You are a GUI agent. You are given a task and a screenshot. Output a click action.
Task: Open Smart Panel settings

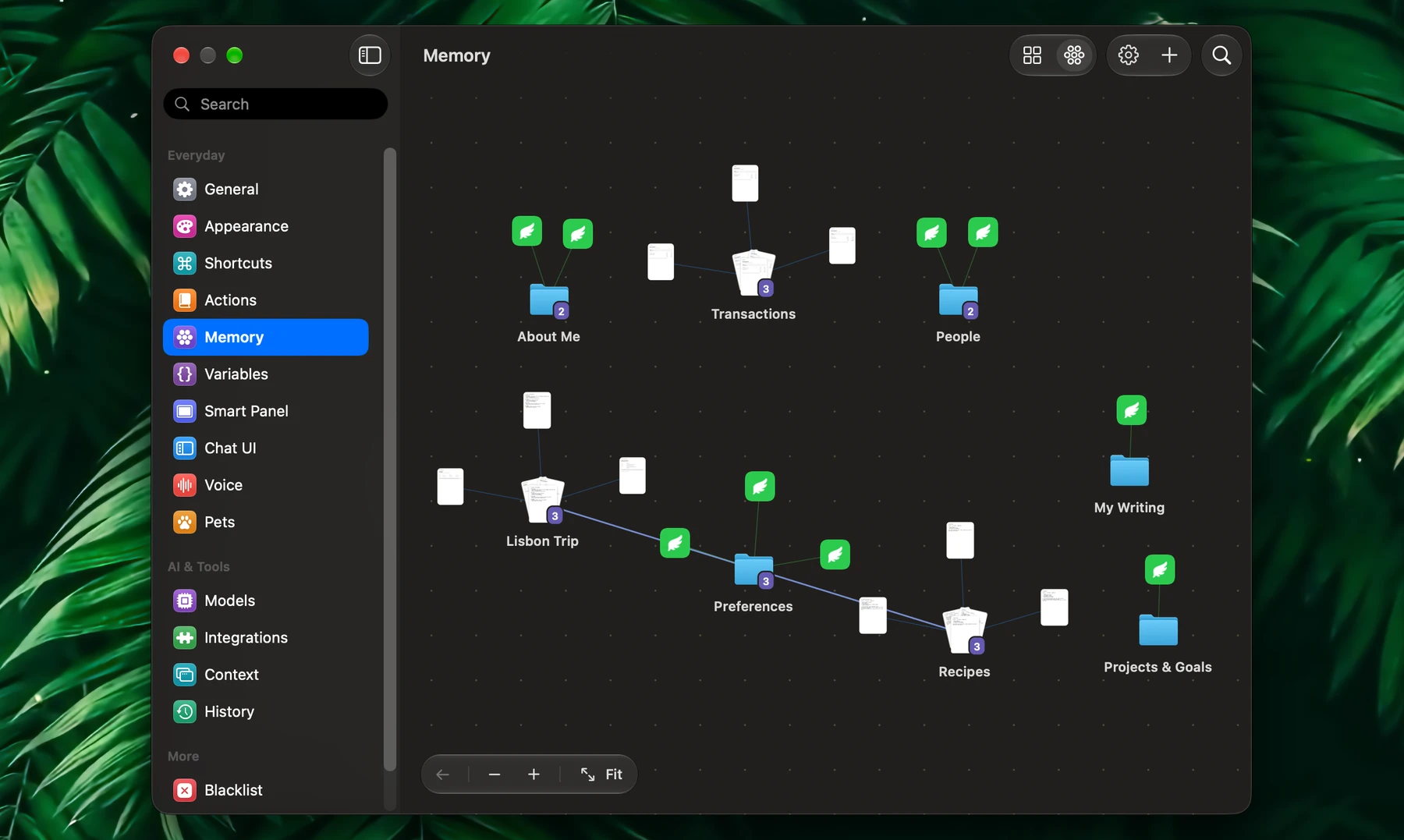[266, 411]
